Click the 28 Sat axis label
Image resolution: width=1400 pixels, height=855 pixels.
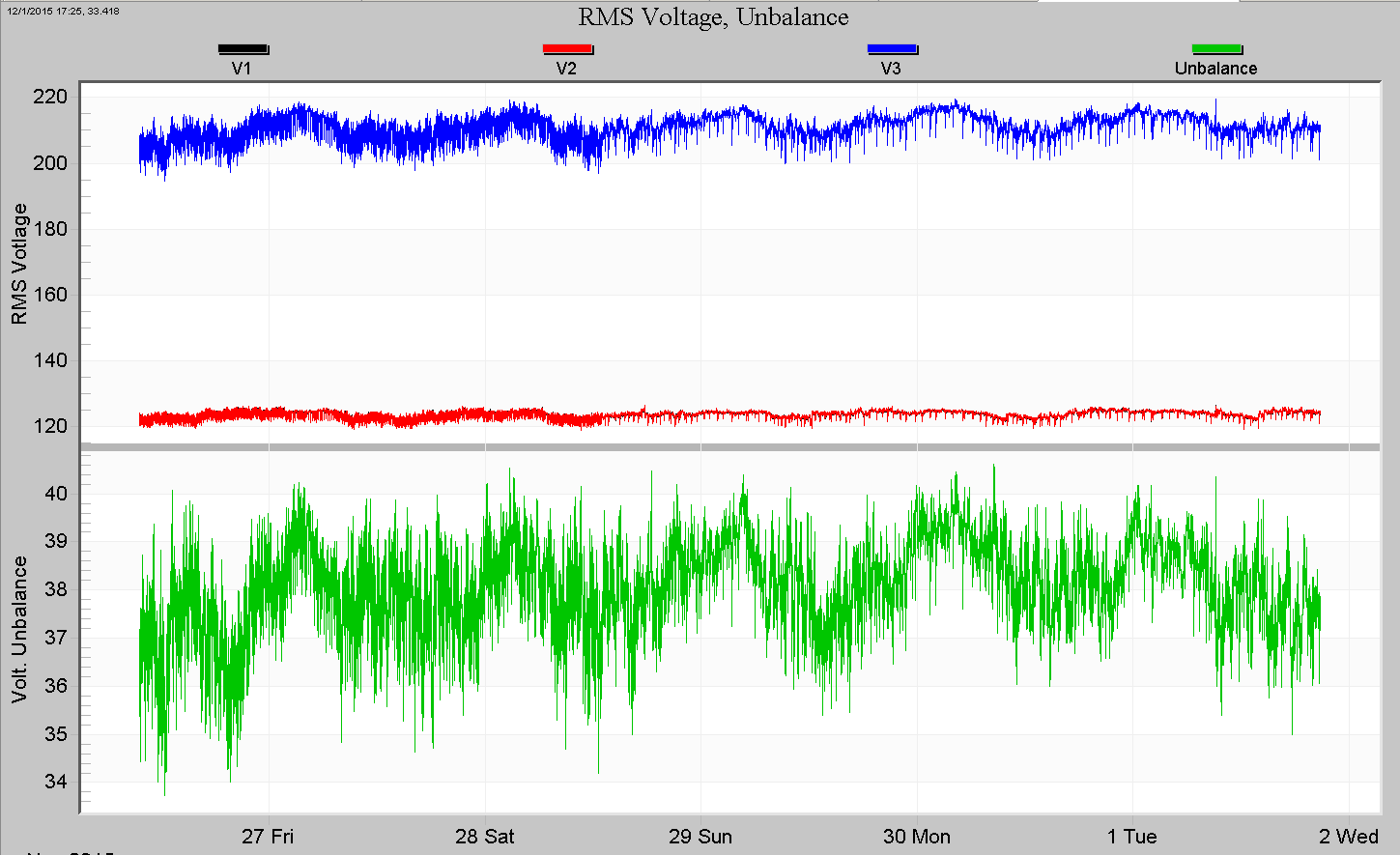[486, 837]
